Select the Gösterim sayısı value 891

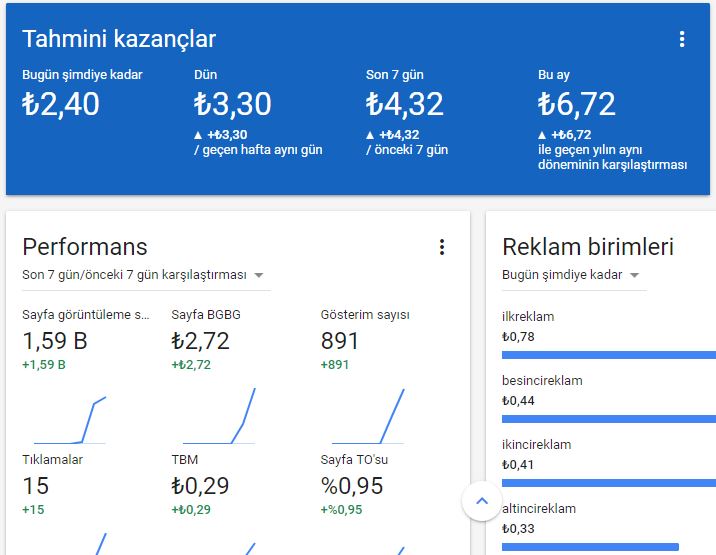[x=340, y=341]
